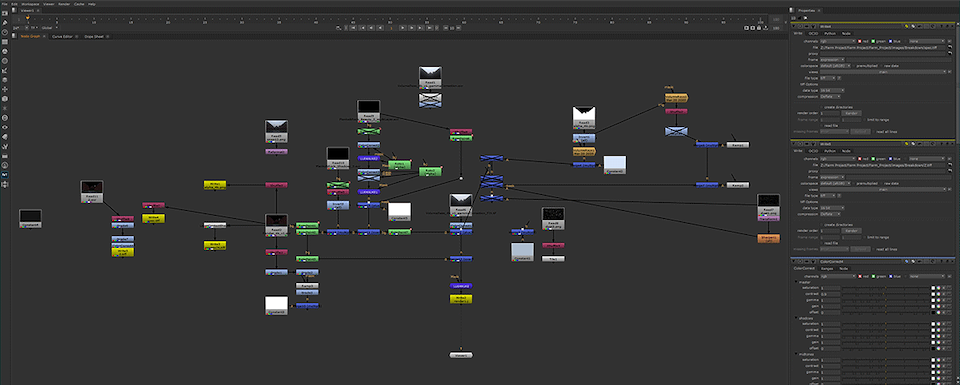Screen dimensions: 960x385
Task: Collapse the shadows group in ColorCorrect4
Action: pyautogui.click(x=796, y=318)
